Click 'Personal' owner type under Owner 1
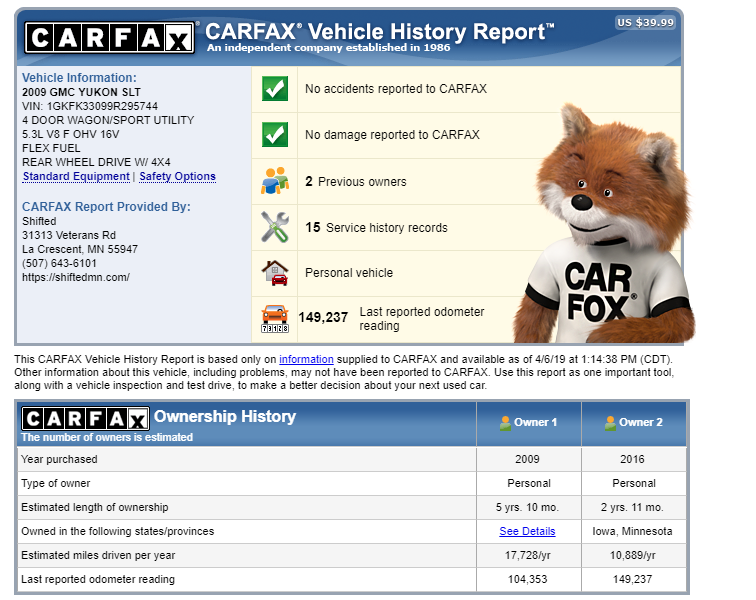 pyautogui.click(x=529, y=483)
